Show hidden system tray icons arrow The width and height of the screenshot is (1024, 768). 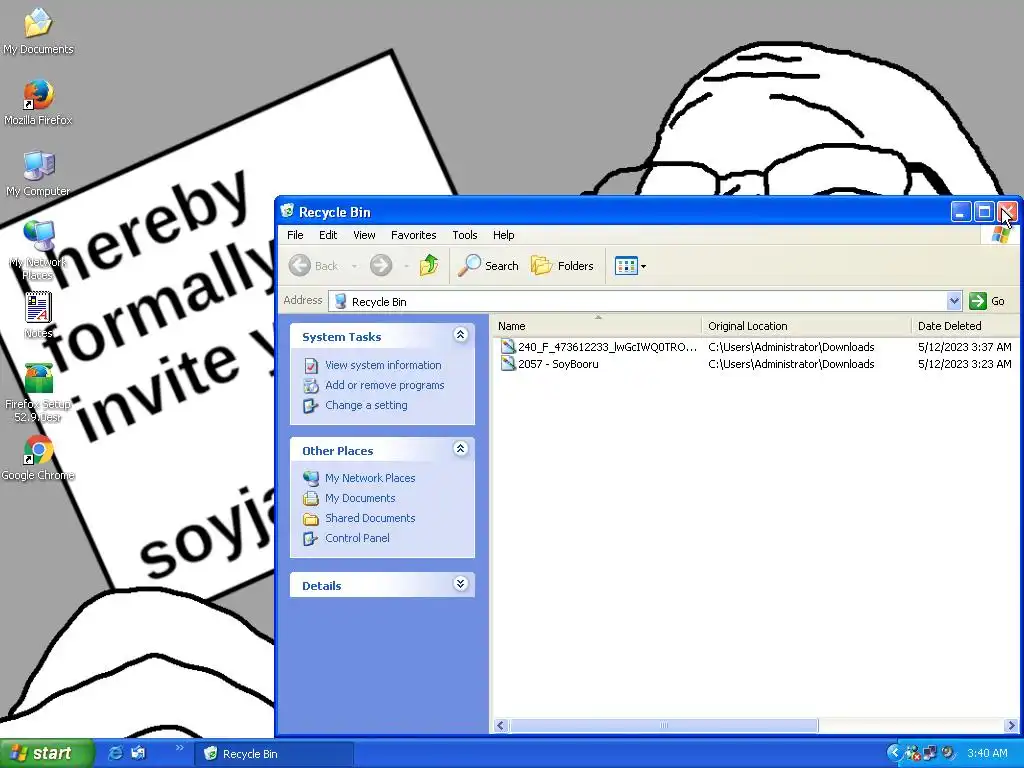[894, 753]
